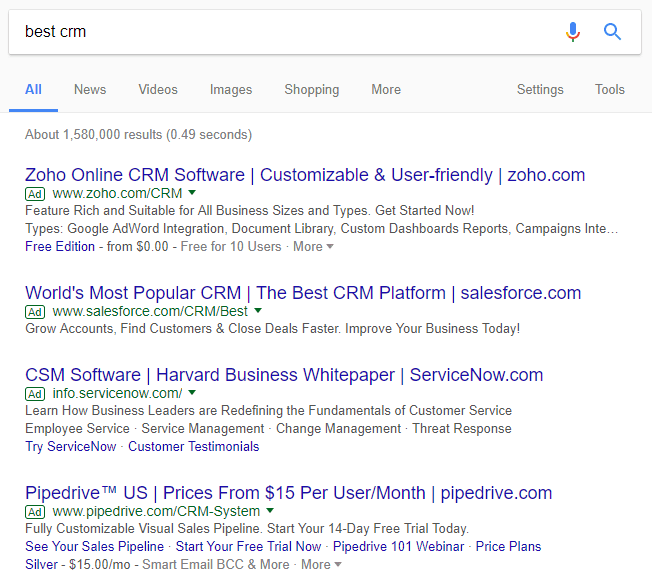652x582 pixels.
Task: Open the CSM Software Harvard Business Whitepaper link
Action: tap(284, 375)
